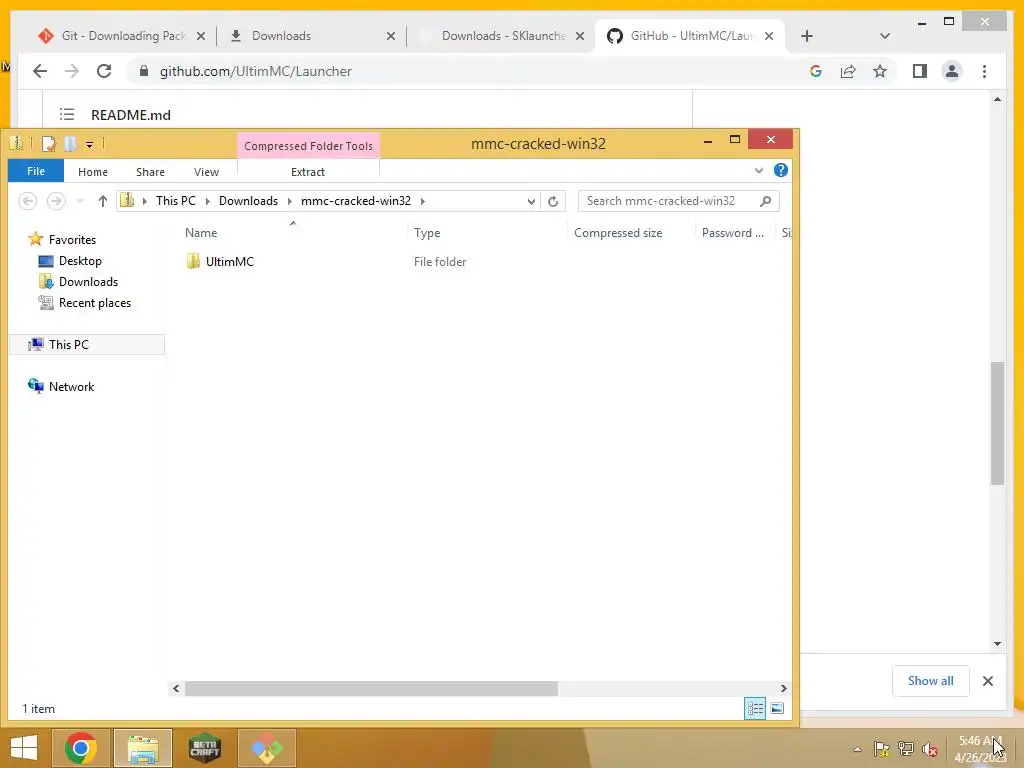Open README table of contents icon
This screenshot has height=768, width=1024.
click(67, 115)
